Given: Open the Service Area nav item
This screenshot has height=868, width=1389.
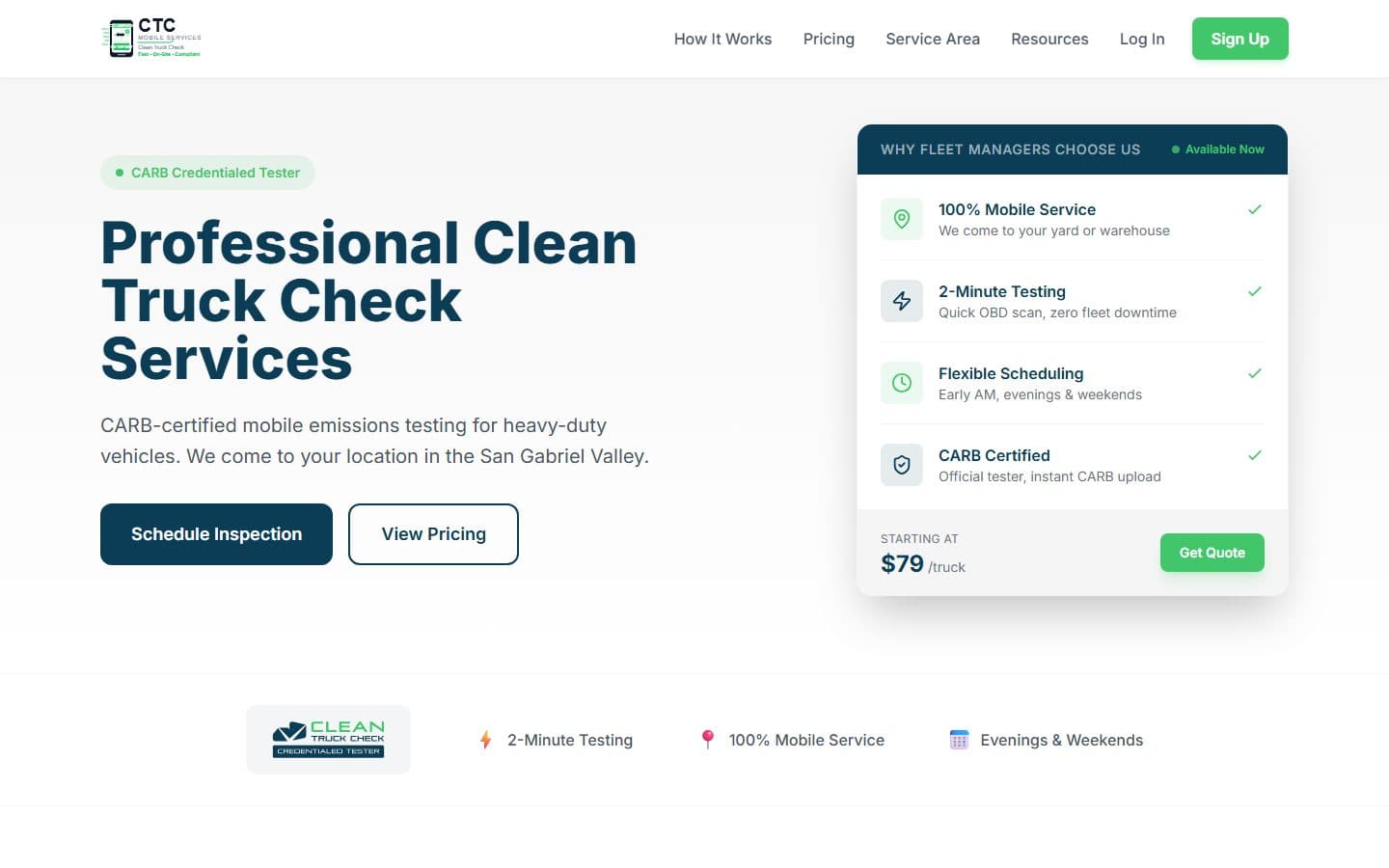Looking at the screenshot, I should pyautogui.click(x=933, y=39).
